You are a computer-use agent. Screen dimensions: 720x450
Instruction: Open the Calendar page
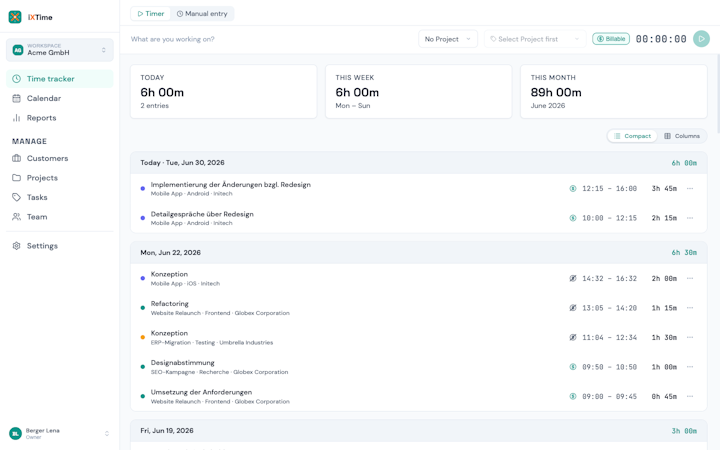(60, 98)
